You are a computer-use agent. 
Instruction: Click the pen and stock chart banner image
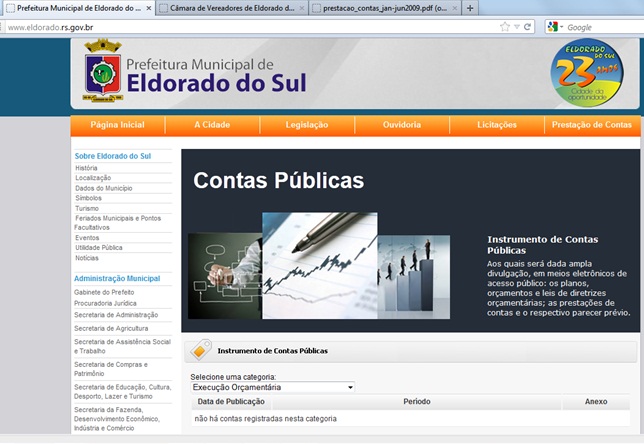pyautogui.click(x=320, y=265)
